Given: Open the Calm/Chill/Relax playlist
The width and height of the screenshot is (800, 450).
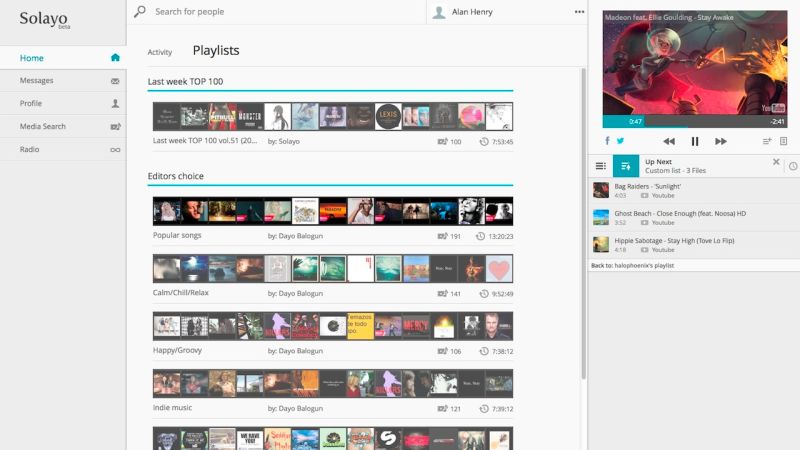Looking at the screenshot, I should pos(181,293).
